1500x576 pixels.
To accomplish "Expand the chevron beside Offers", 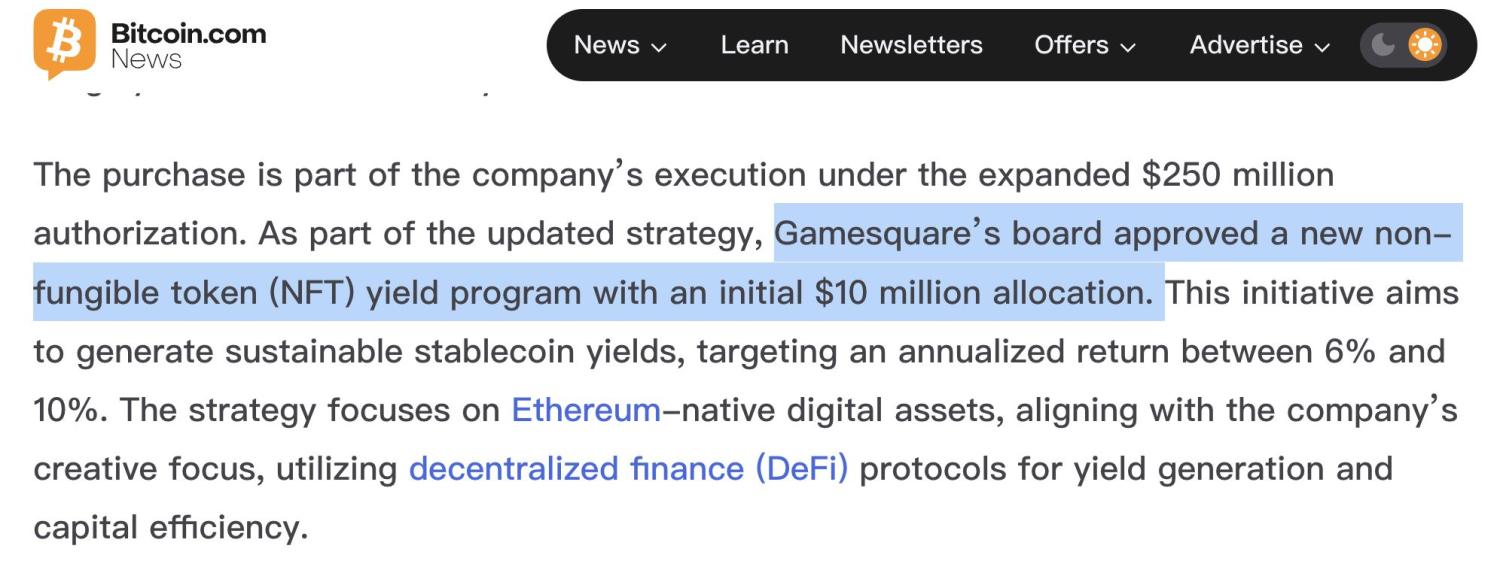I will [1128, 47].
